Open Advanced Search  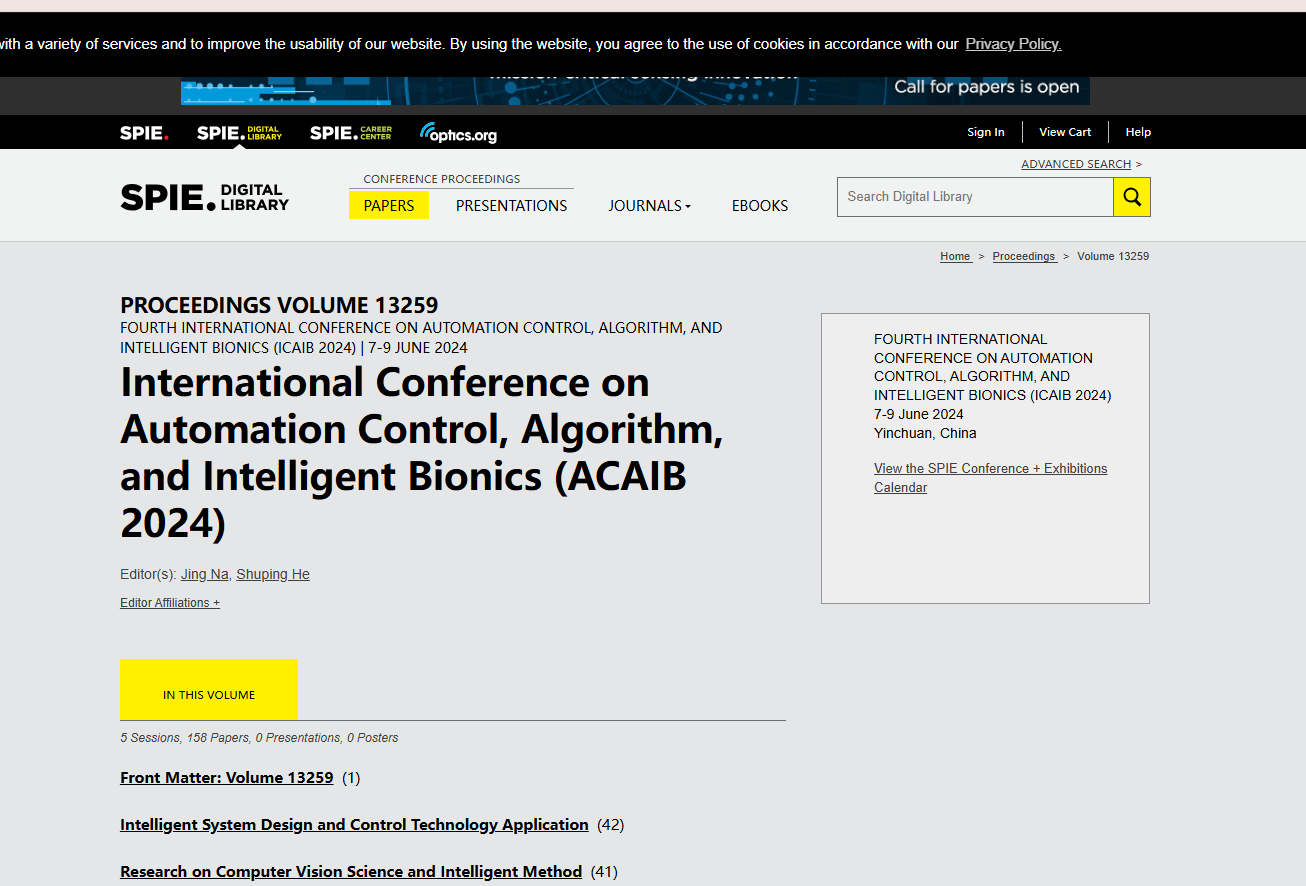pyautogui.click(x=1076, y=164)
